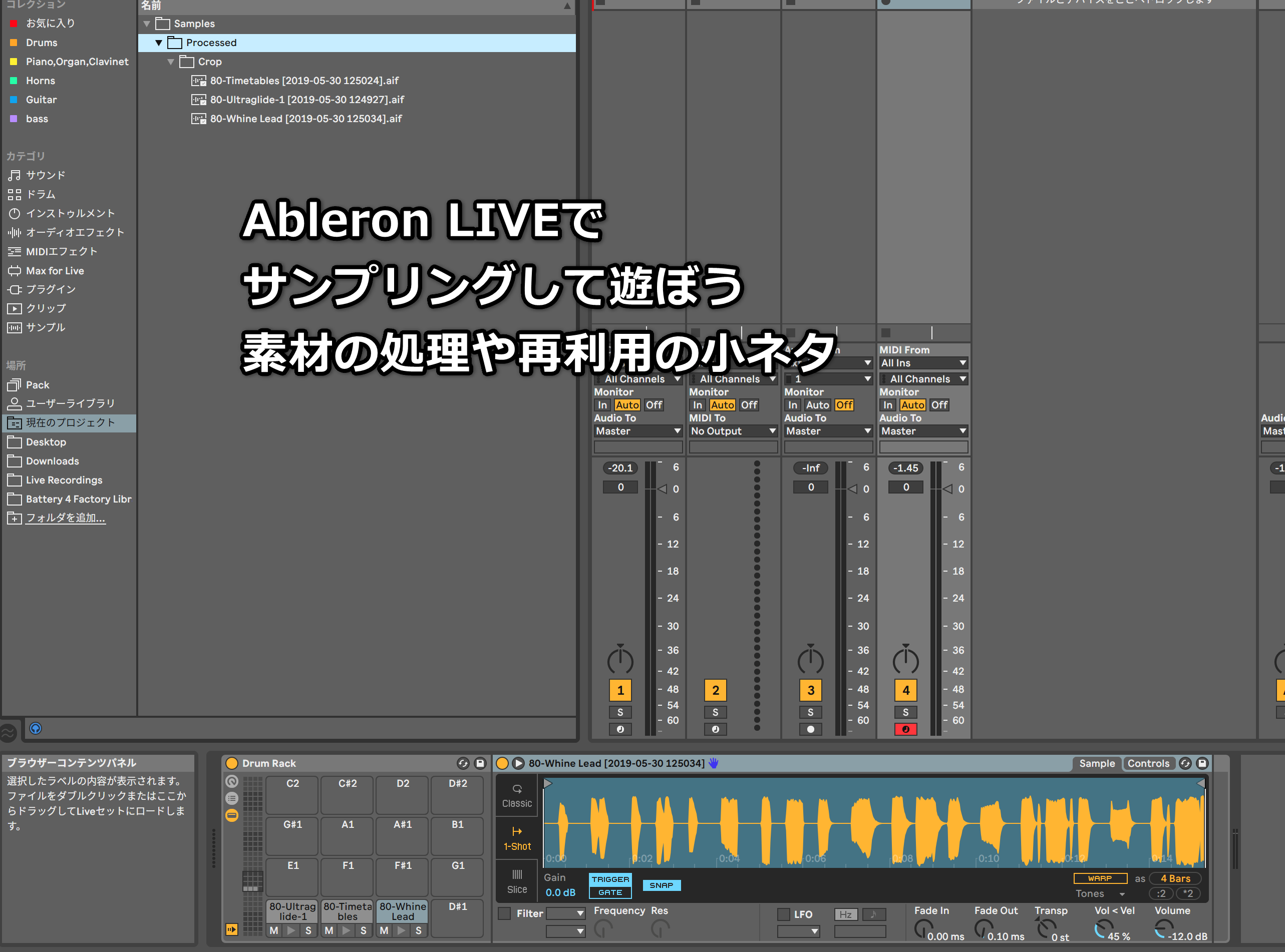Click the フォルダを追加 link
Image resolution: width=1285 pixels, height=952 pixels.
pos(65,518)
